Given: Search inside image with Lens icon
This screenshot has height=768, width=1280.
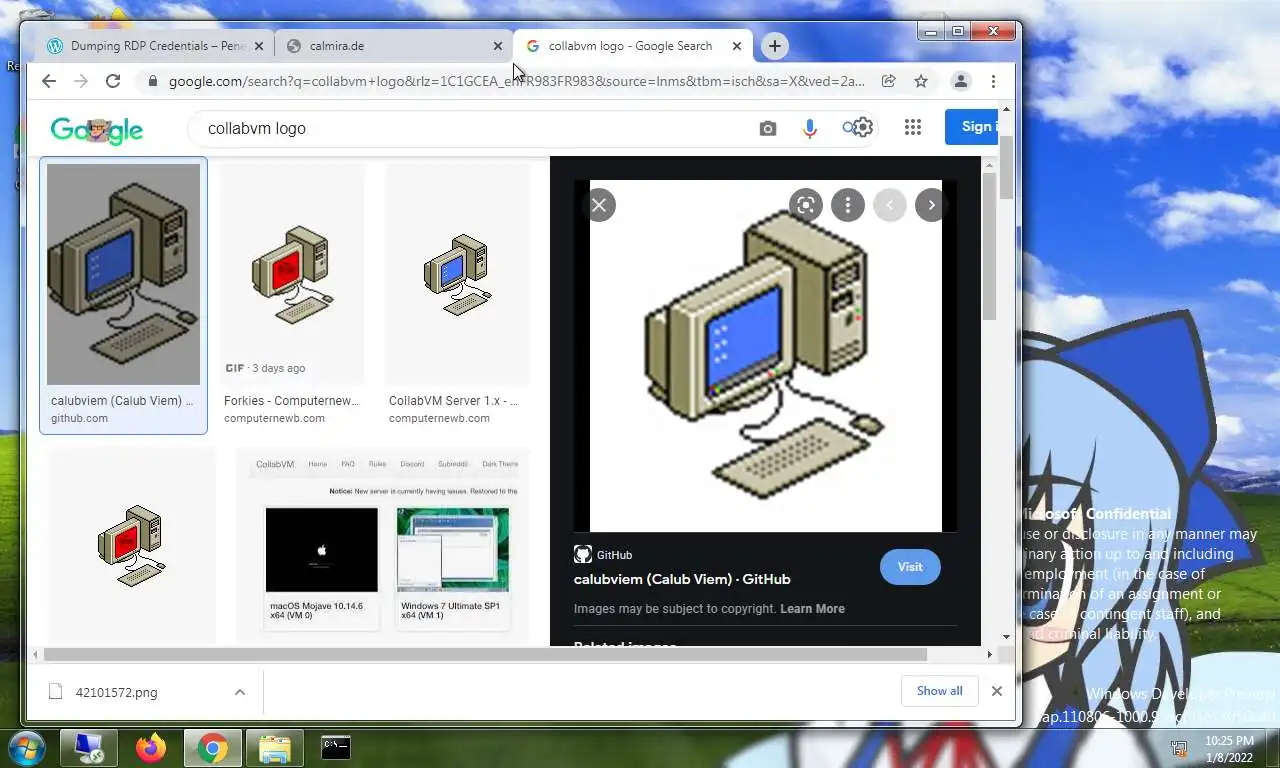Looking at the screenshot, I should click(805, 205).
